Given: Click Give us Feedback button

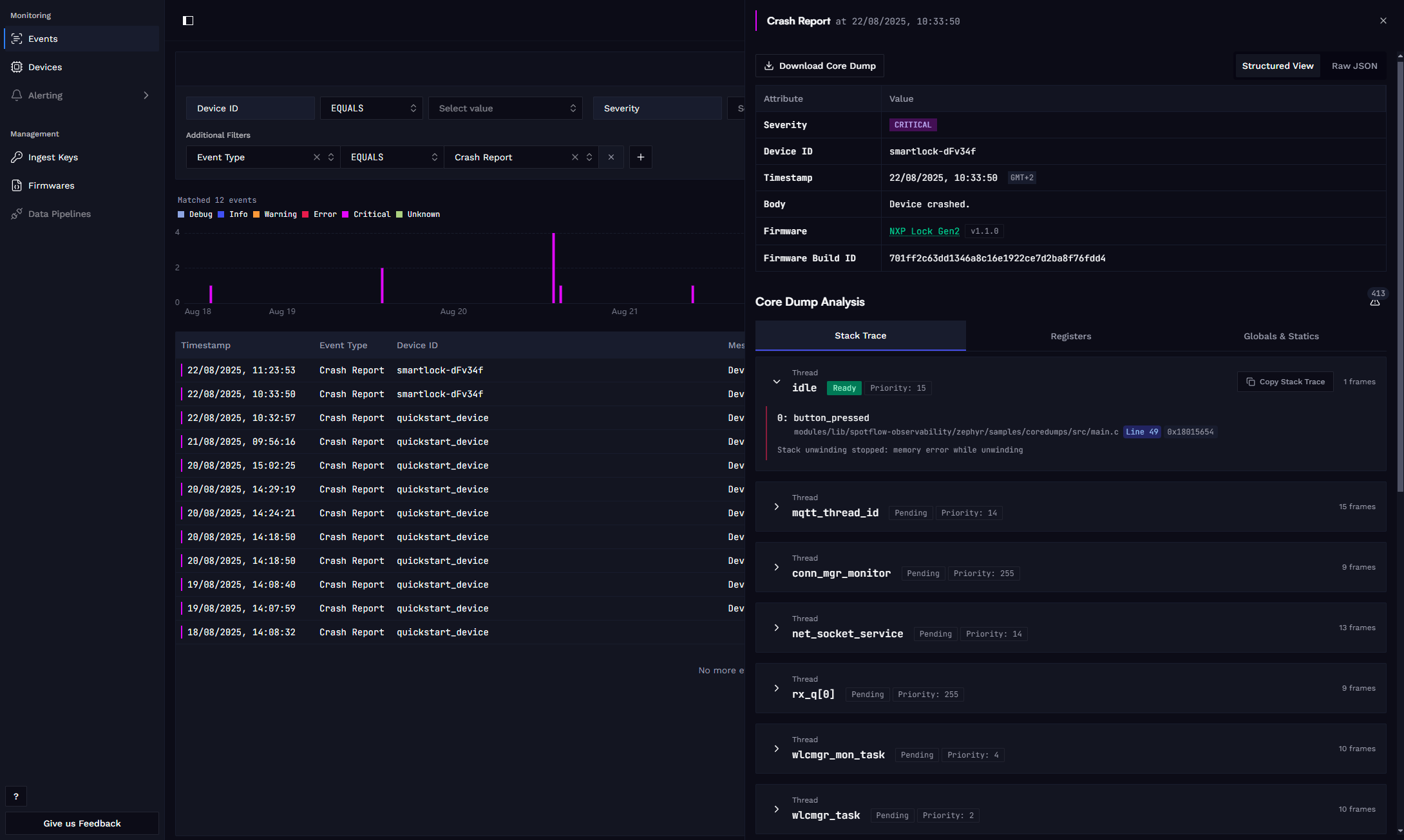Looking at the screenshot, I should pyautogui.click(x=82, y=823).
